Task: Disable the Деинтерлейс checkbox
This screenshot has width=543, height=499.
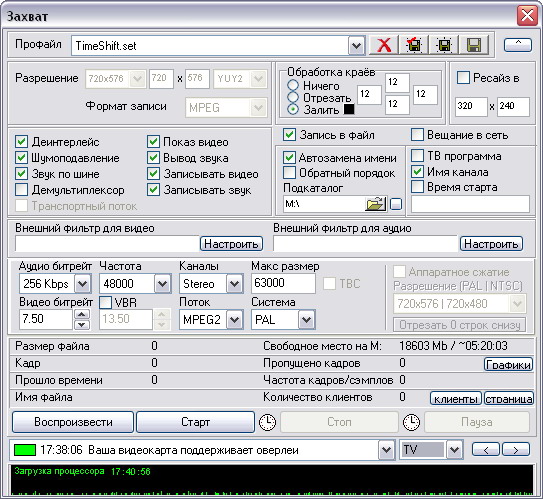Action: pos(21,142)
